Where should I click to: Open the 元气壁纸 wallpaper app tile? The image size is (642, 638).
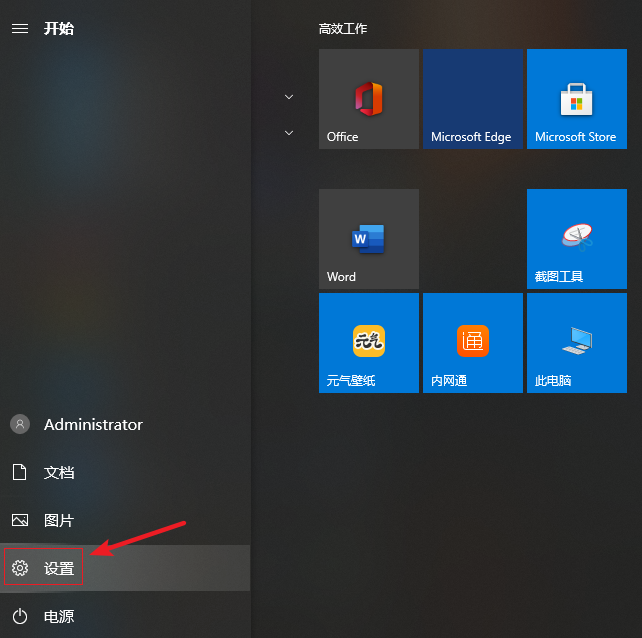coord(368,343)
